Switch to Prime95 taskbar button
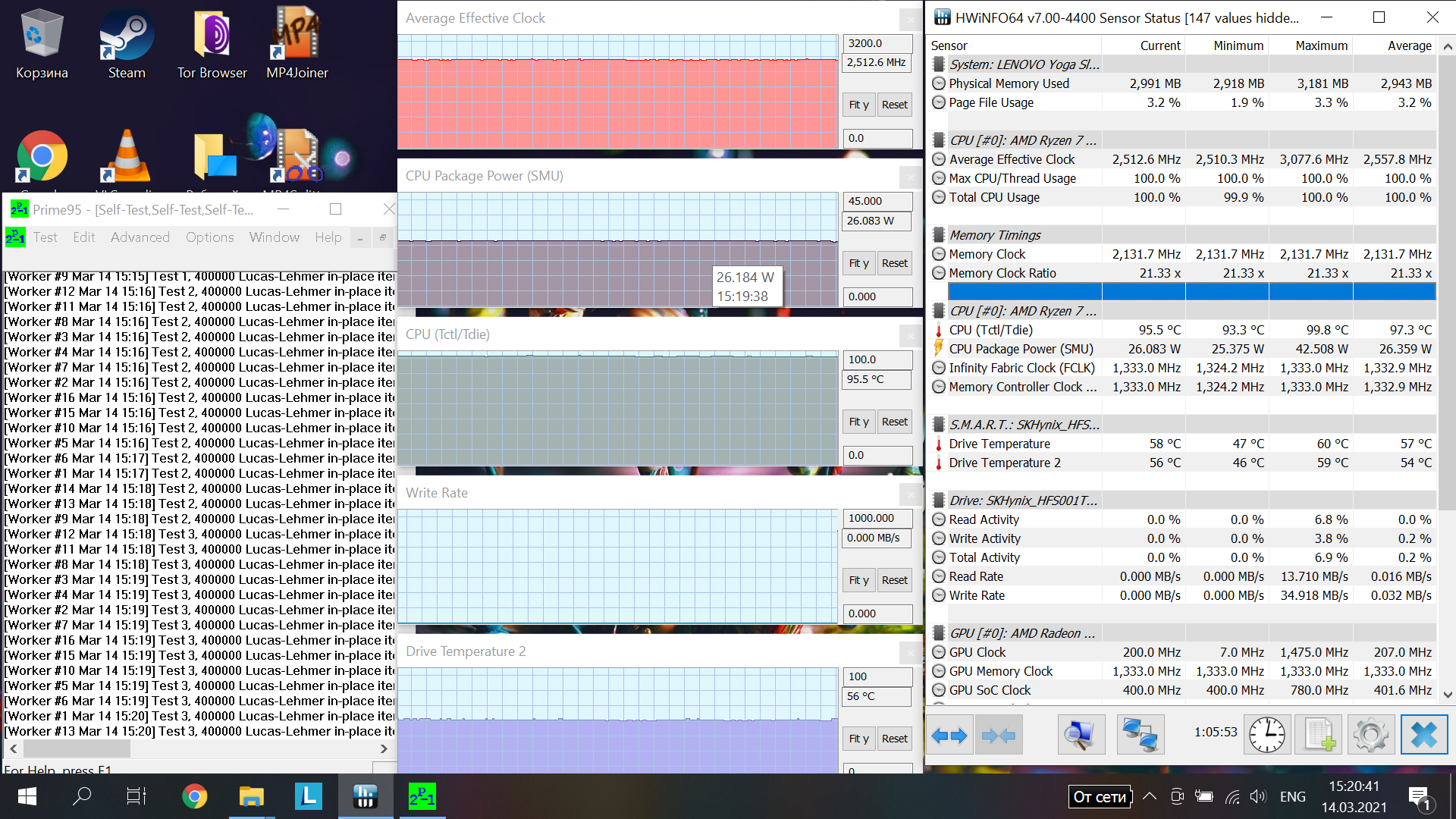The height and width of the screenshot is (819, 1456). pyautogui.click(x=422, y=796)
